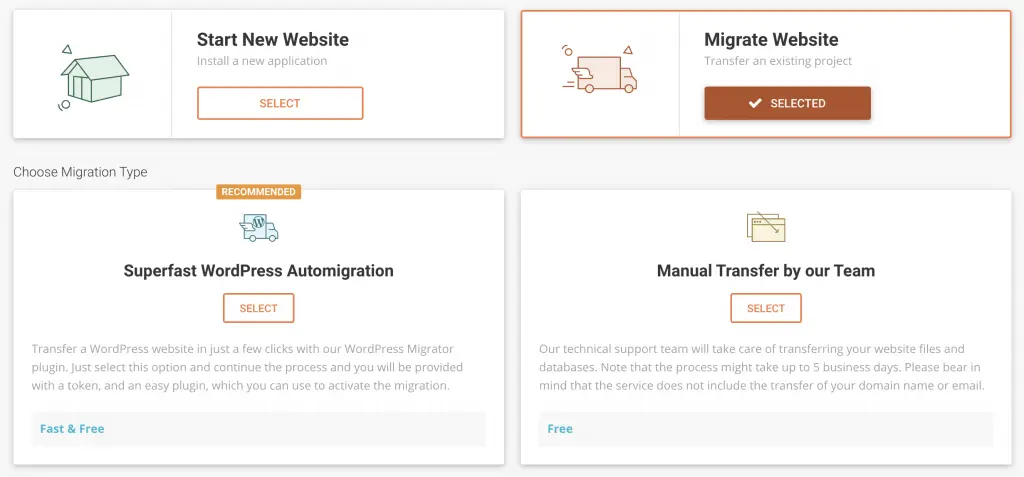This screenshot has width=1024, height=477.
Task: Click the WordPress Migrator plugin description text
Action: tap(258, 367)
